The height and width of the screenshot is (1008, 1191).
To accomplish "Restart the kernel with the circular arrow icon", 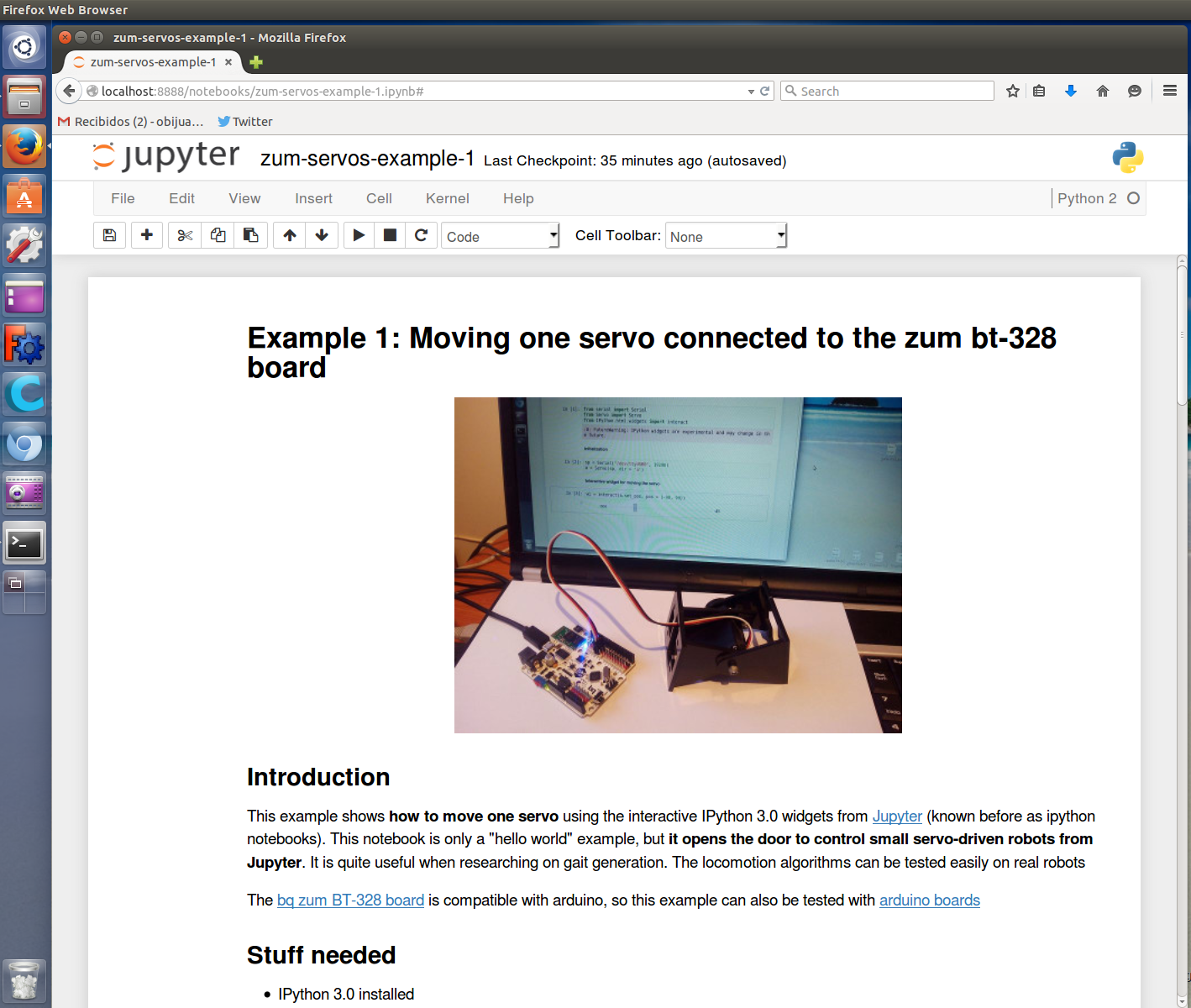I will [421, 235].
